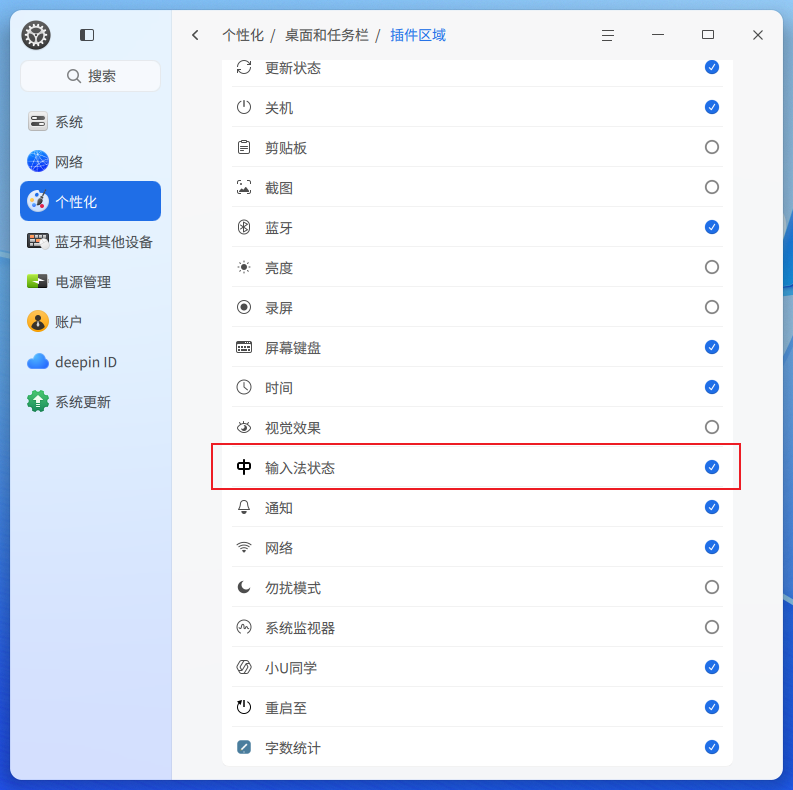The height and width of the screenshot is (790, 793).
Task: Uncheck the 小U同学 checkbox
Action: pyautogui.click(x=712, y=667)
